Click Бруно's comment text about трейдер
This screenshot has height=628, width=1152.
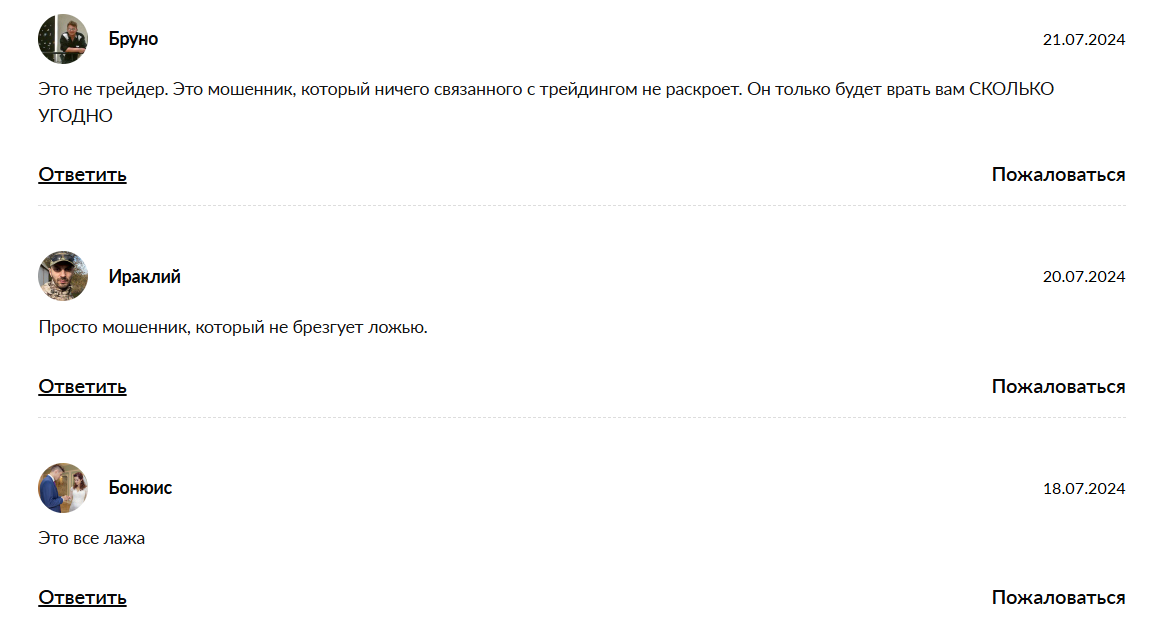click(x=546, y=102)
